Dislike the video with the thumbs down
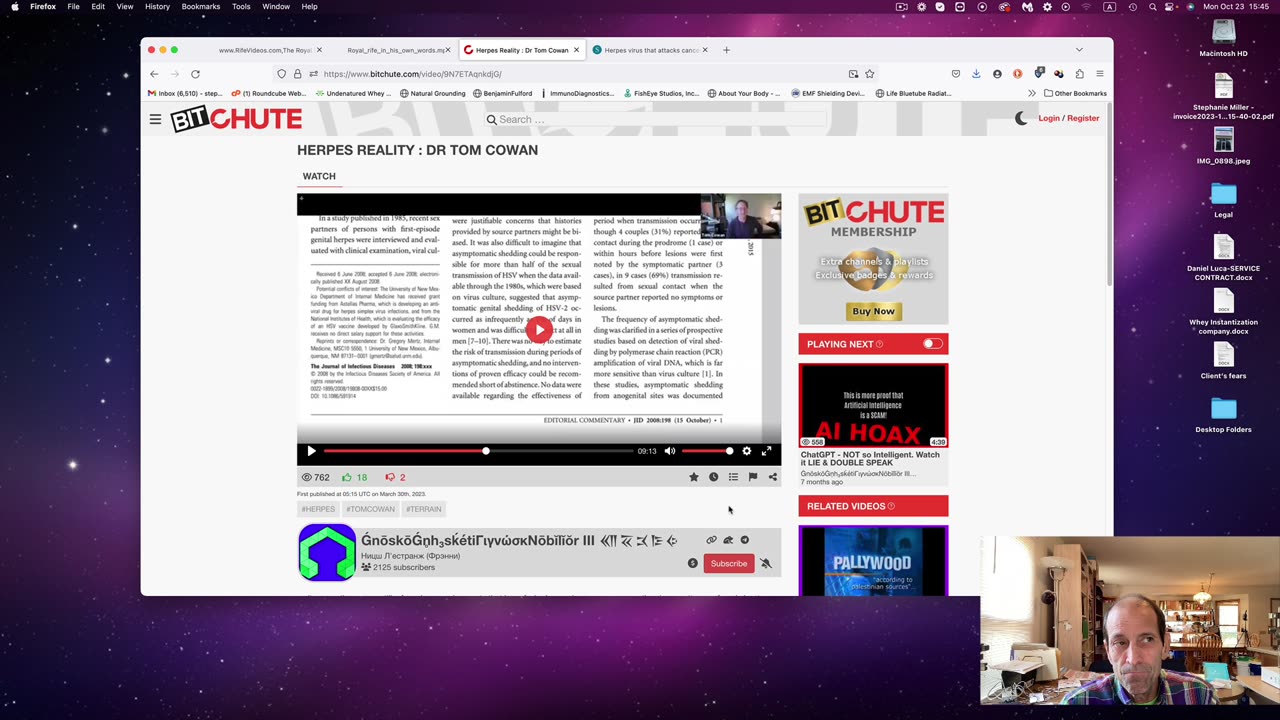Image resolution: width=1280 pixels, height=720 pixels. click(390, 477)
